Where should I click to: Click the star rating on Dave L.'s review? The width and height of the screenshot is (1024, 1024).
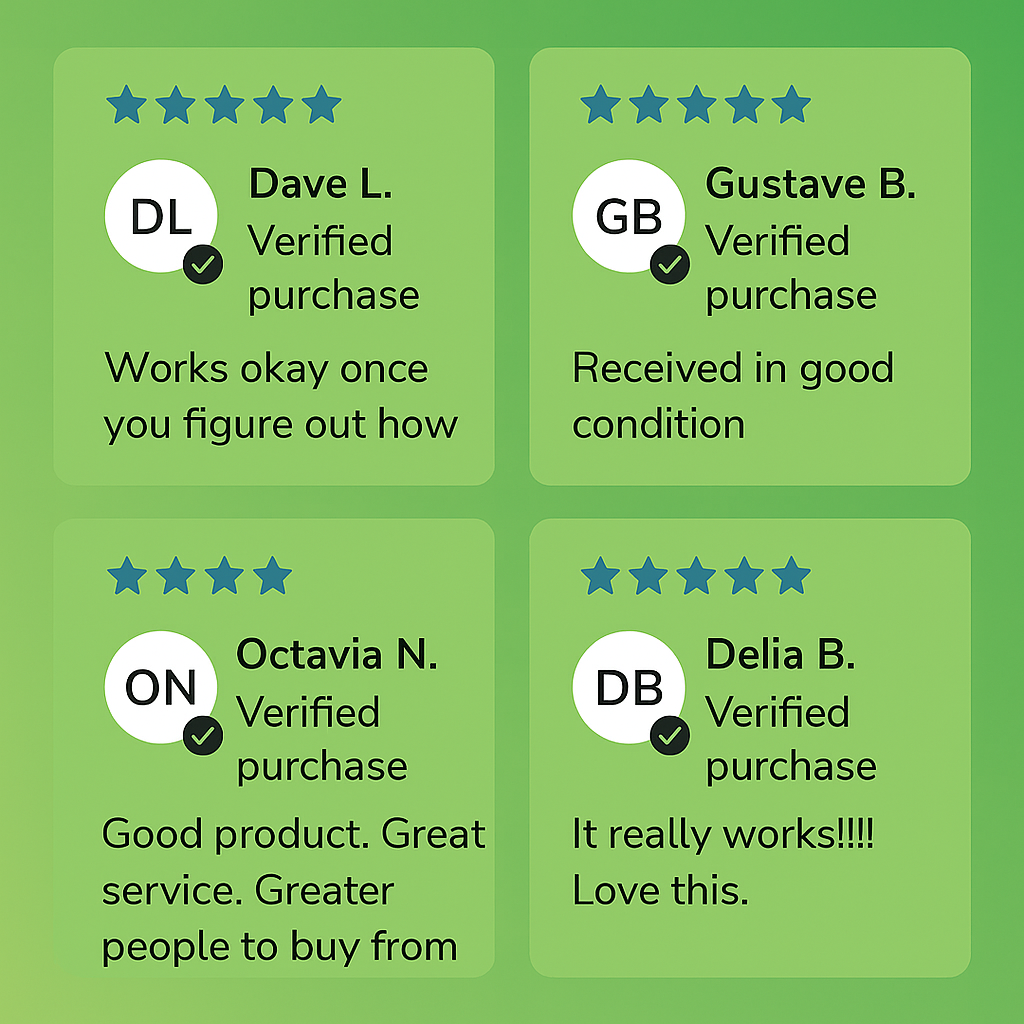pyautogui.click(x=224, y=104)
